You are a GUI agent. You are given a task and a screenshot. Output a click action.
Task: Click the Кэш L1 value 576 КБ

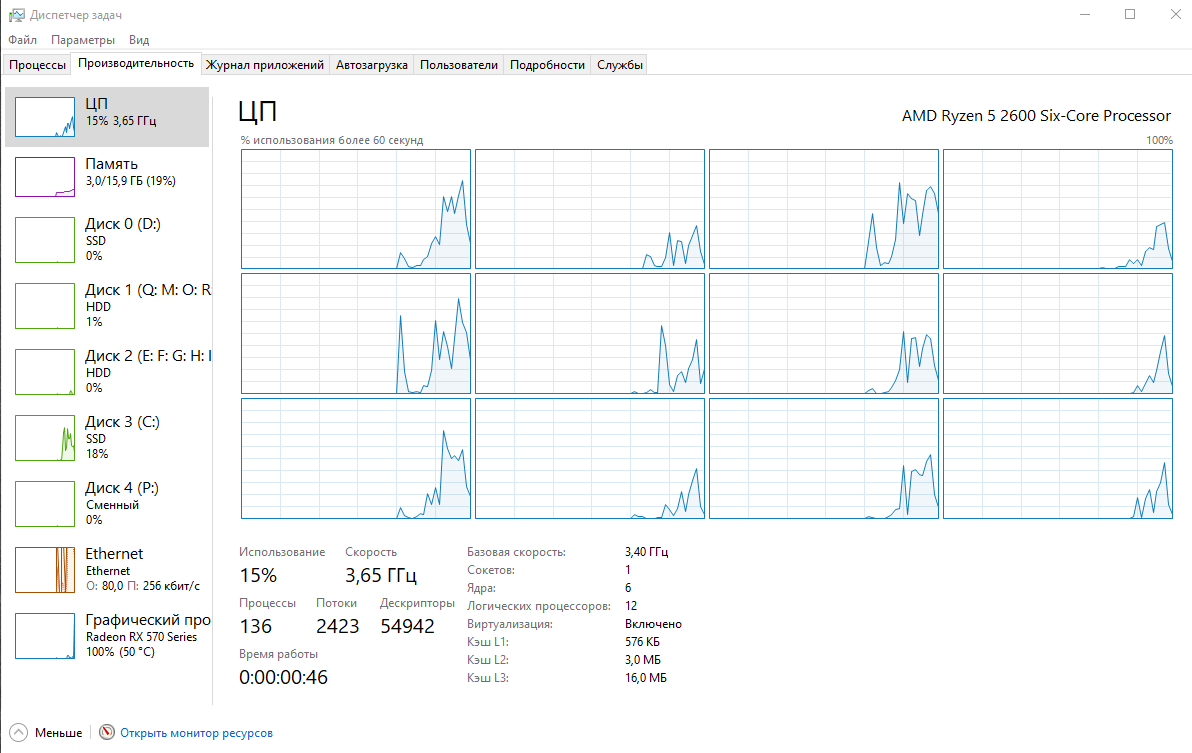tap(642, 642)
